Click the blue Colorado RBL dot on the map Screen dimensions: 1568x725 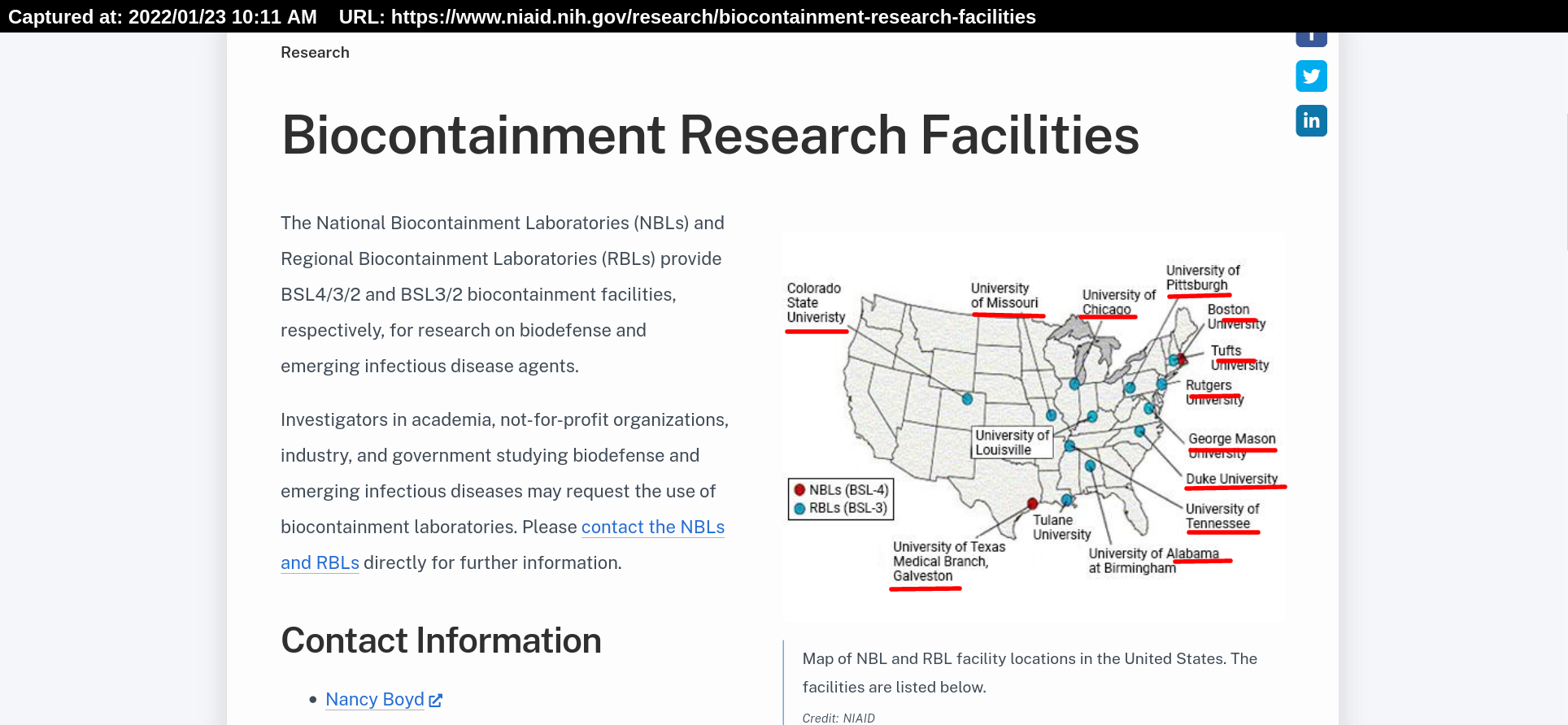click(967, 399)
